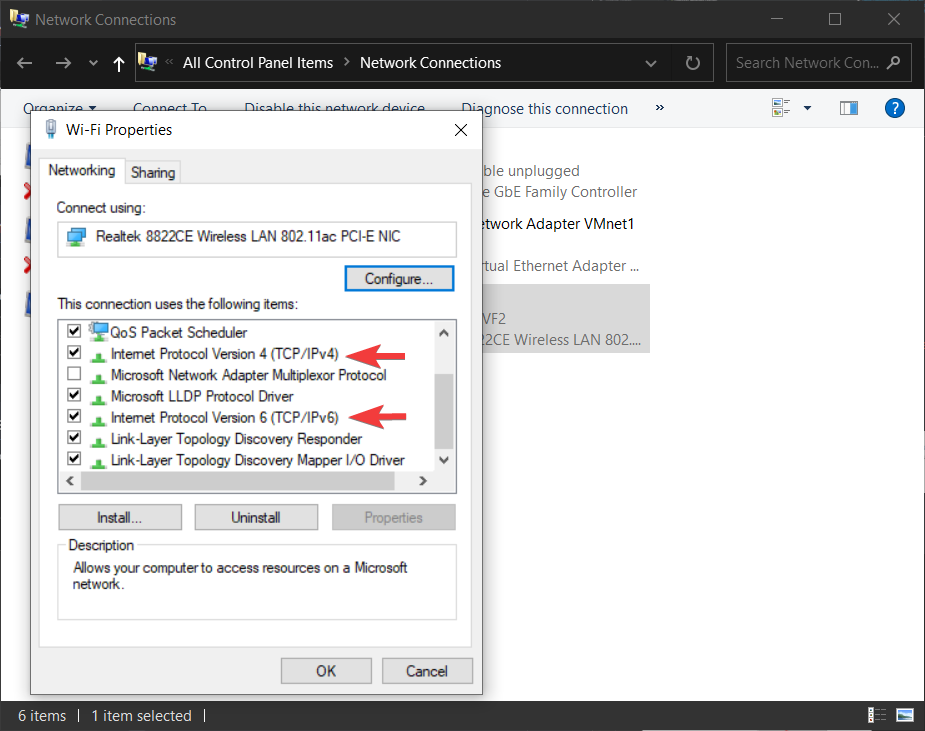Click the left arrow of horizontal scrollbar
The width and height of the screenshot is (925, 731).
point(70,480)
